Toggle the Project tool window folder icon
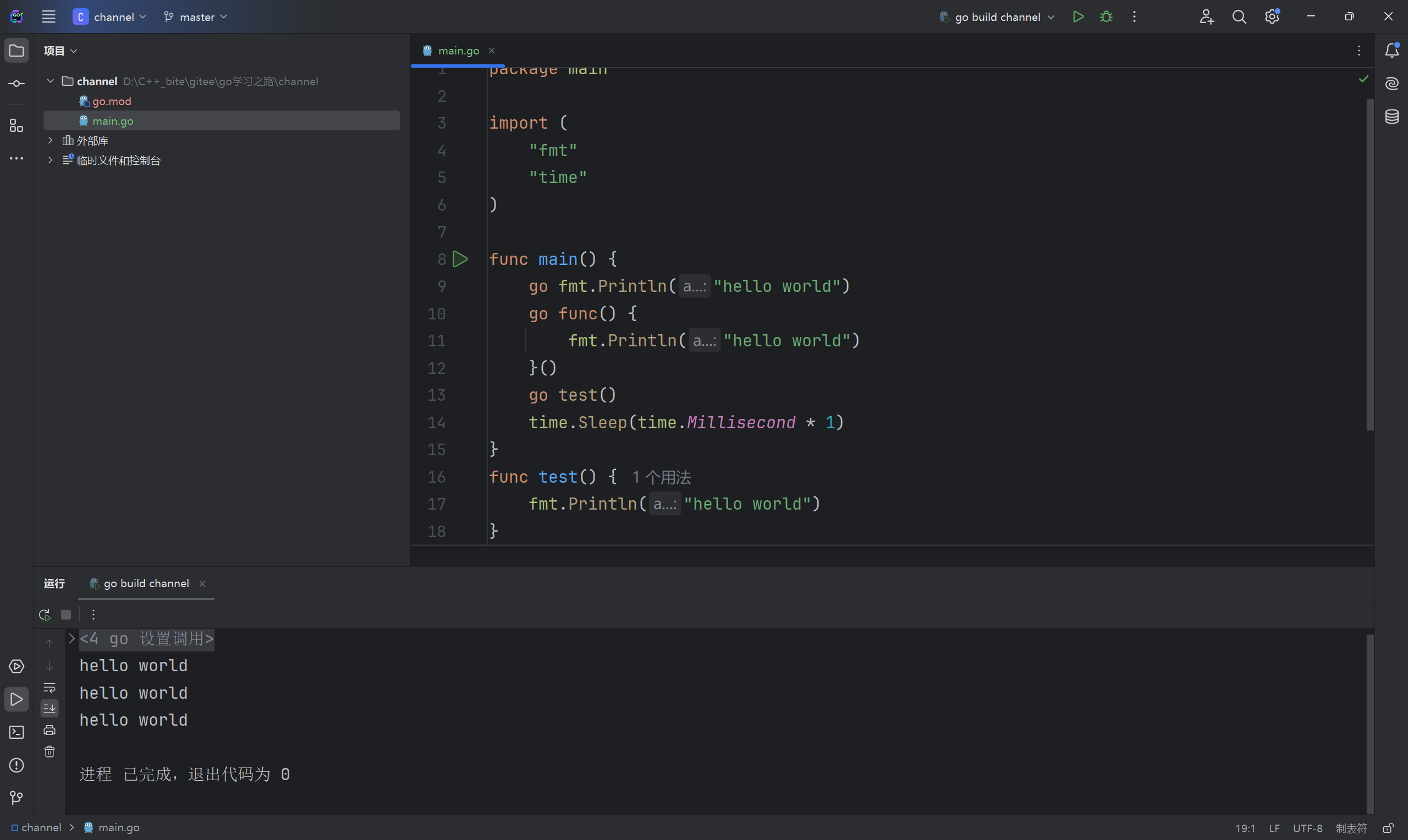 click(16, 51)
